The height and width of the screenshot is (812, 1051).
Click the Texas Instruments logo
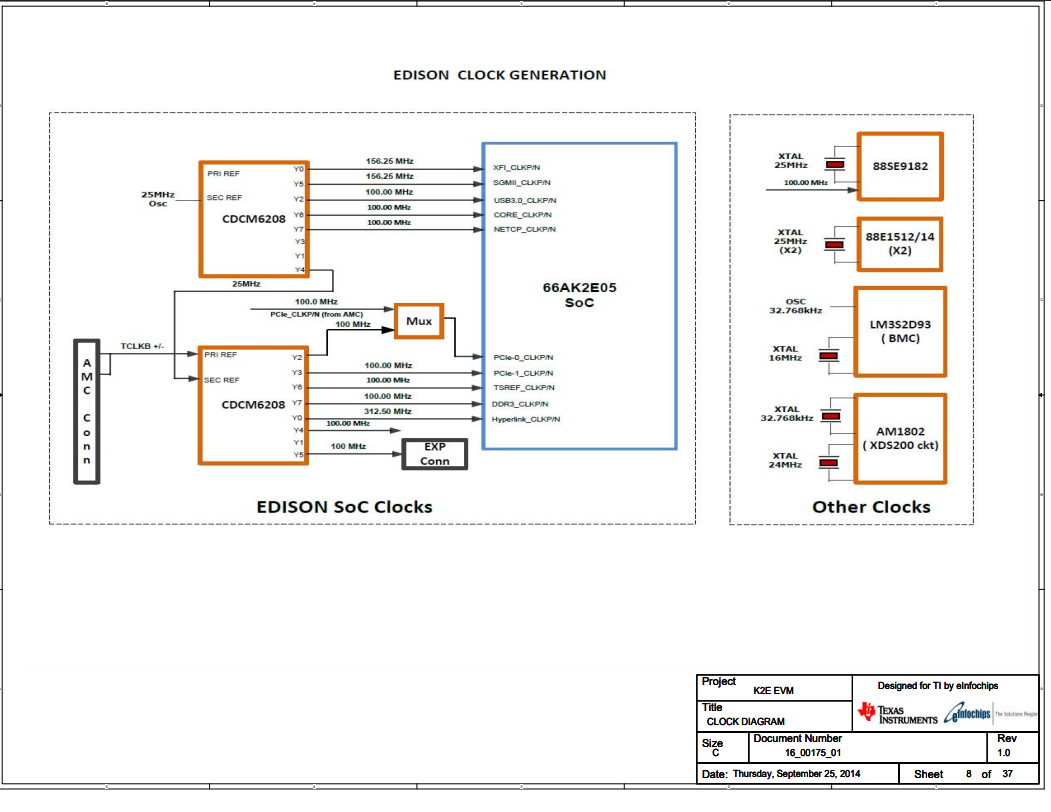[898, 714]
